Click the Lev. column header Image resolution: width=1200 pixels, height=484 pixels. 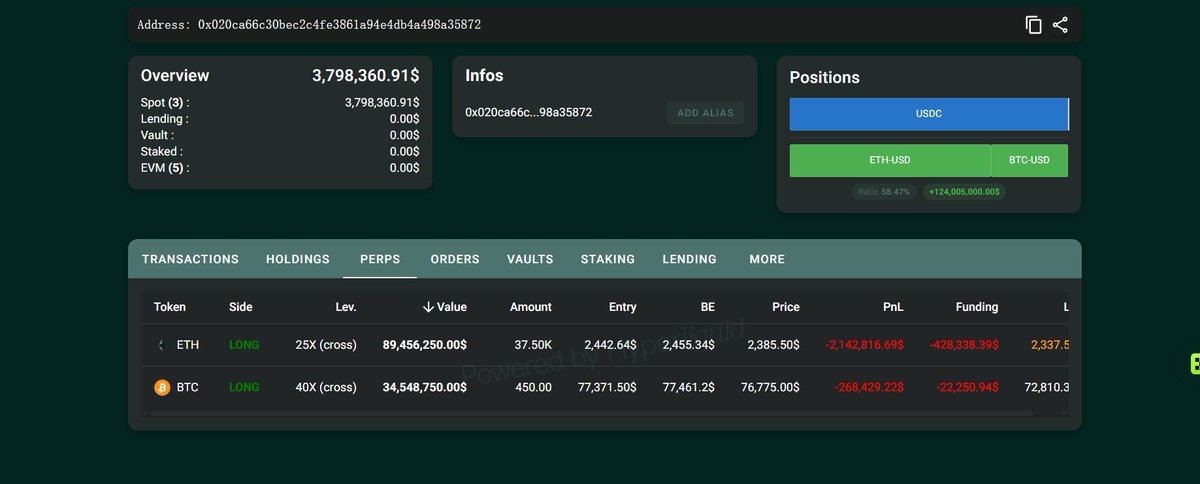pos(345,307)
